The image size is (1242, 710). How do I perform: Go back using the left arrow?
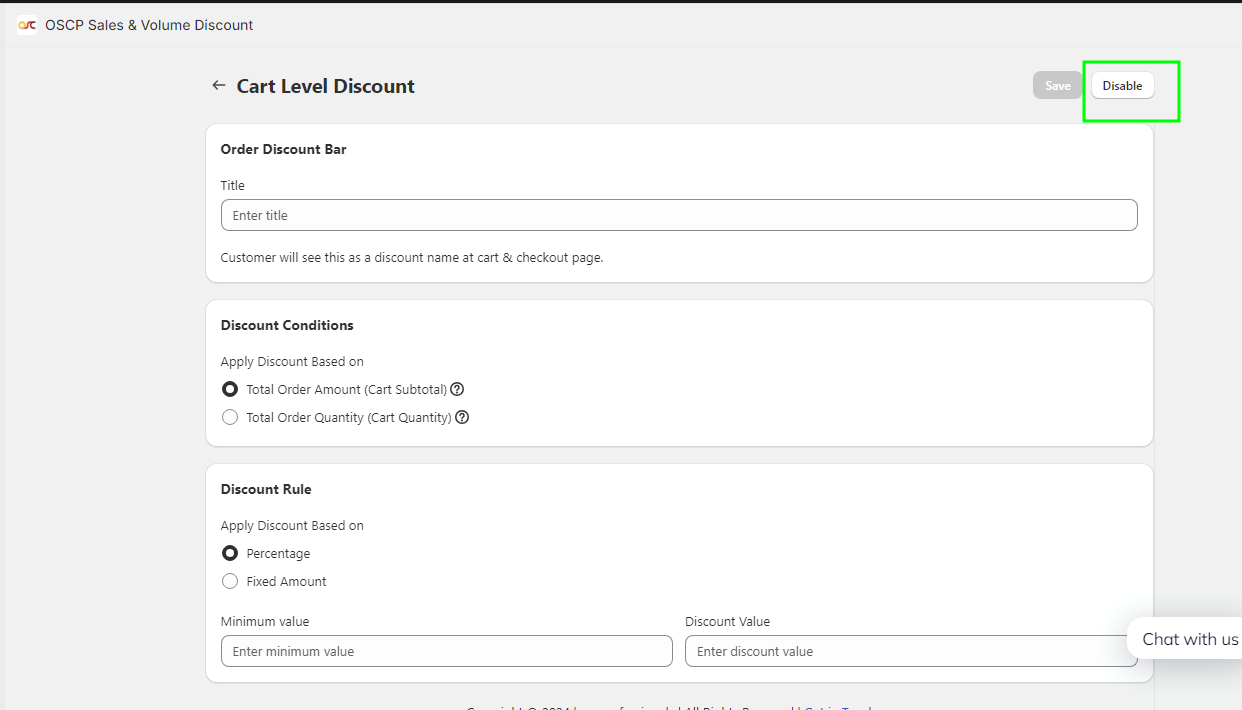pyautogui.click(x=218, y=86)
